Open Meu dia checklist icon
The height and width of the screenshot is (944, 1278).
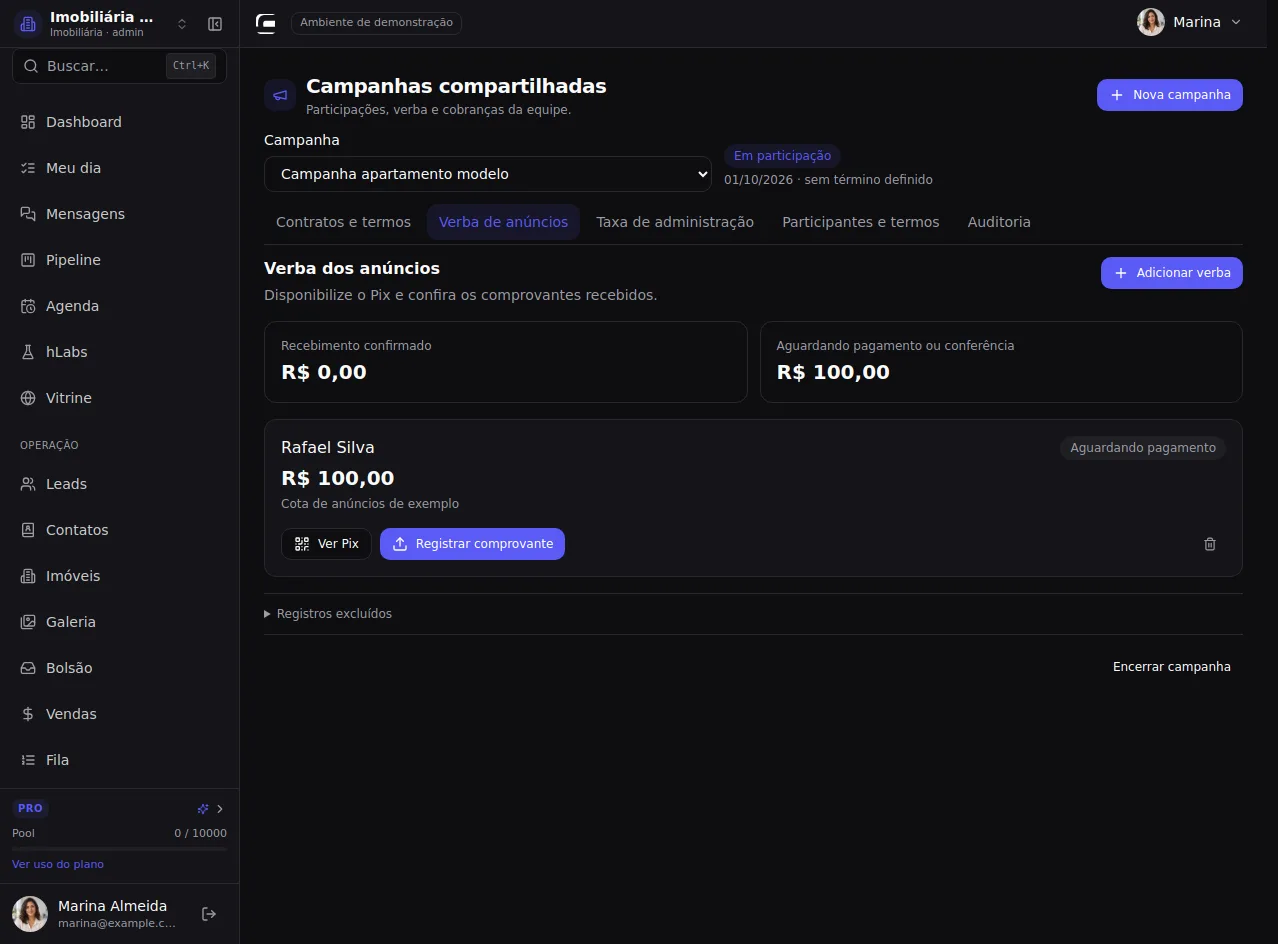tap(28, 168)
